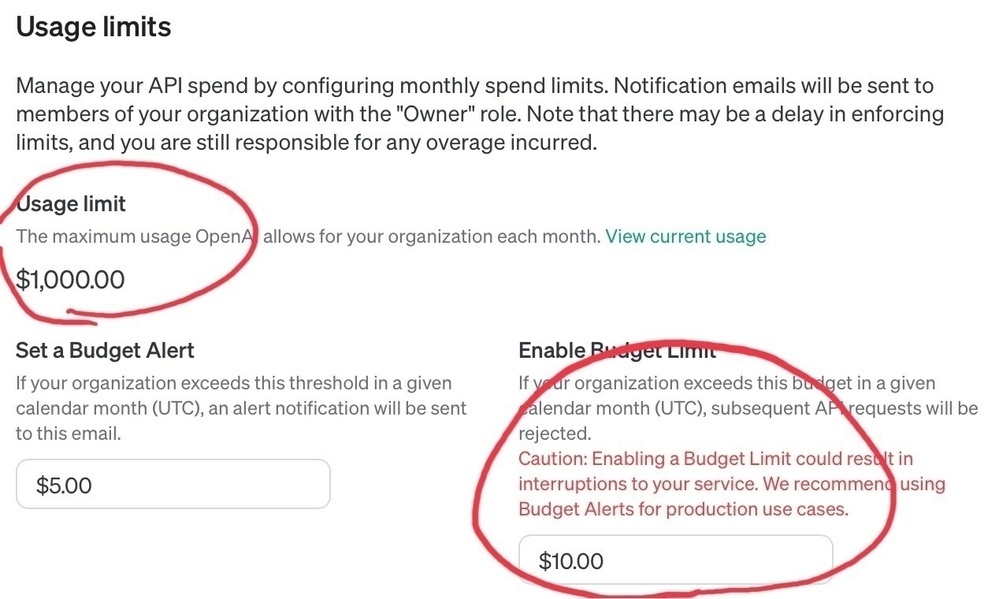The width and height of the screenshot is (999, 599).
Task: Click the red Caution warning text
Action: click(x=731, y=484)
